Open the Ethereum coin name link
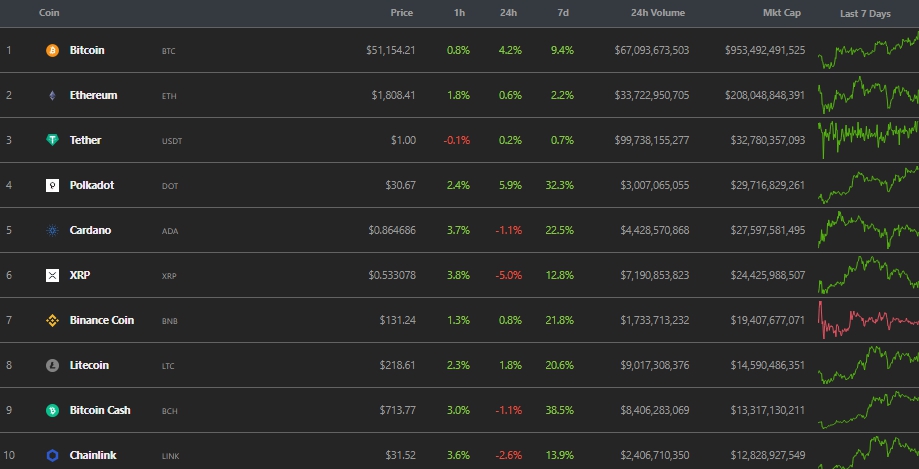This screenshot has height=469, width=919. coord(93,95)
